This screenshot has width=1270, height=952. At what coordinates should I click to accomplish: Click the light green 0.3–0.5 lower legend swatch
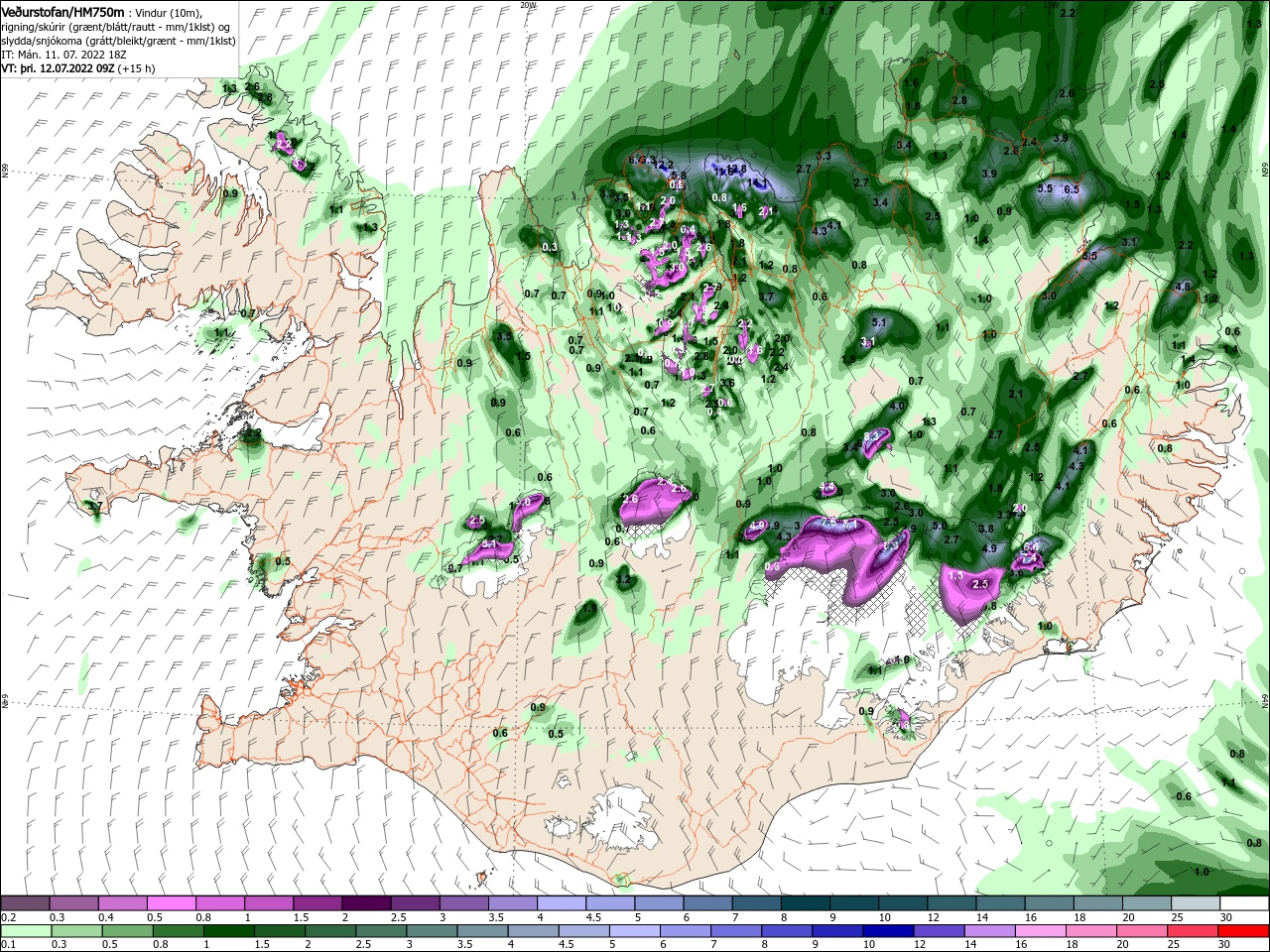(x=76, y=931)
